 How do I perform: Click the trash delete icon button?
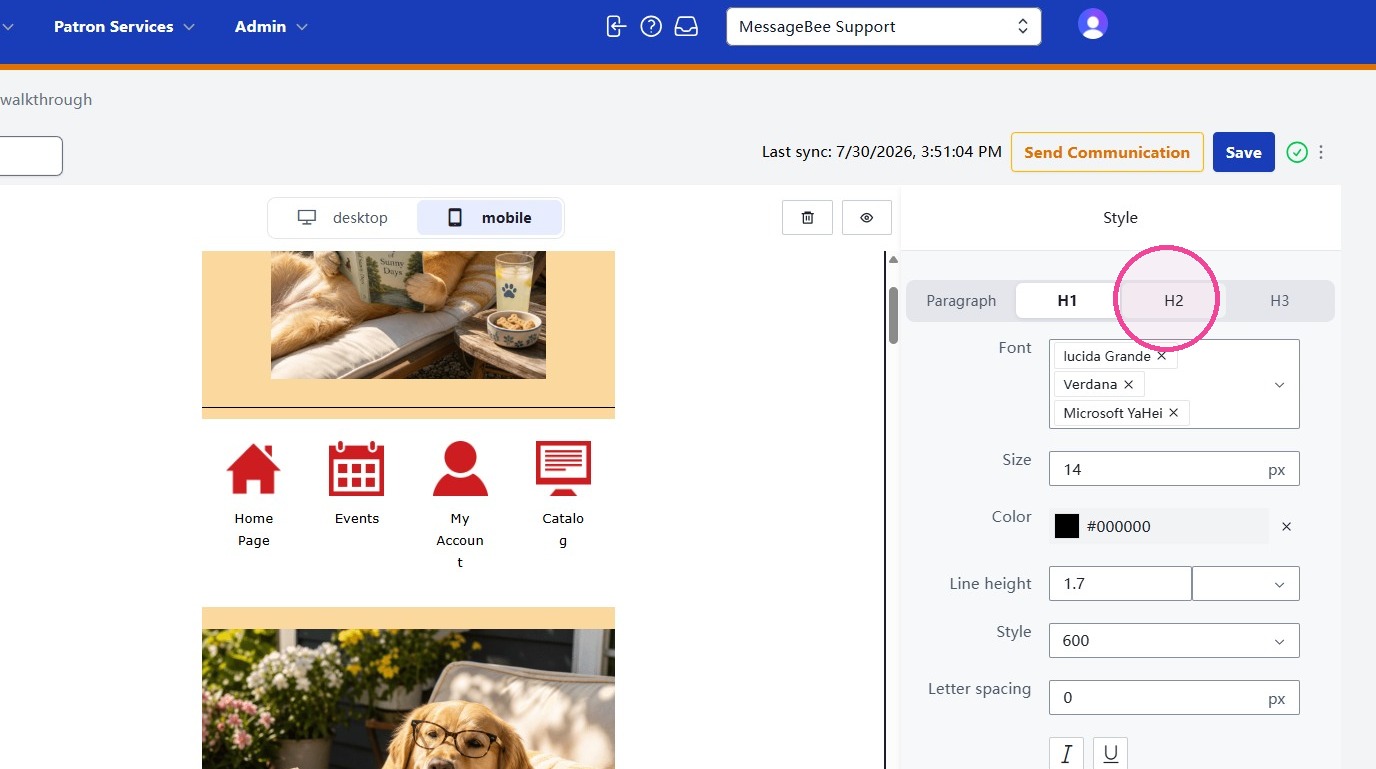tap(808, 217)
